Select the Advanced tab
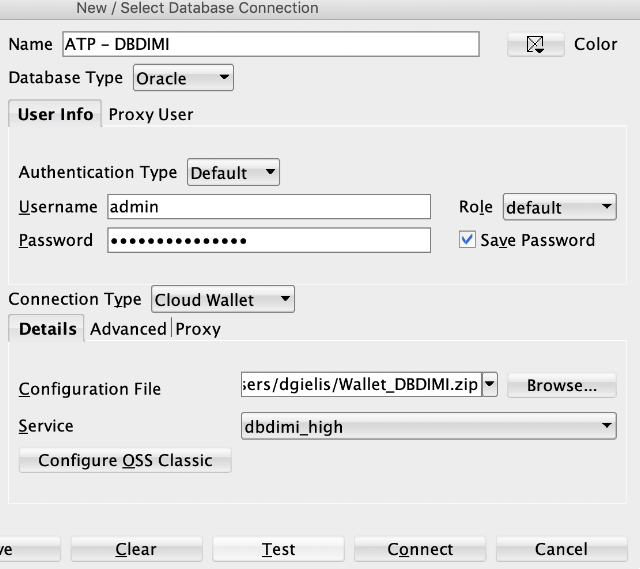The image size is (640, 569). 128,329
